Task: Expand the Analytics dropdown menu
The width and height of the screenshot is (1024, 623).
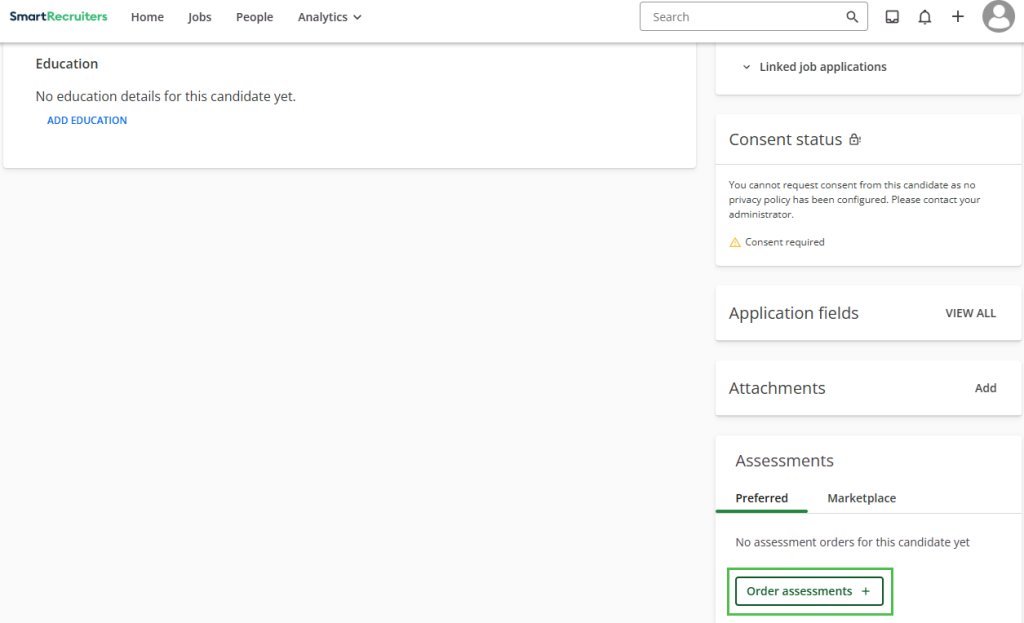Action: pos(329,17)
